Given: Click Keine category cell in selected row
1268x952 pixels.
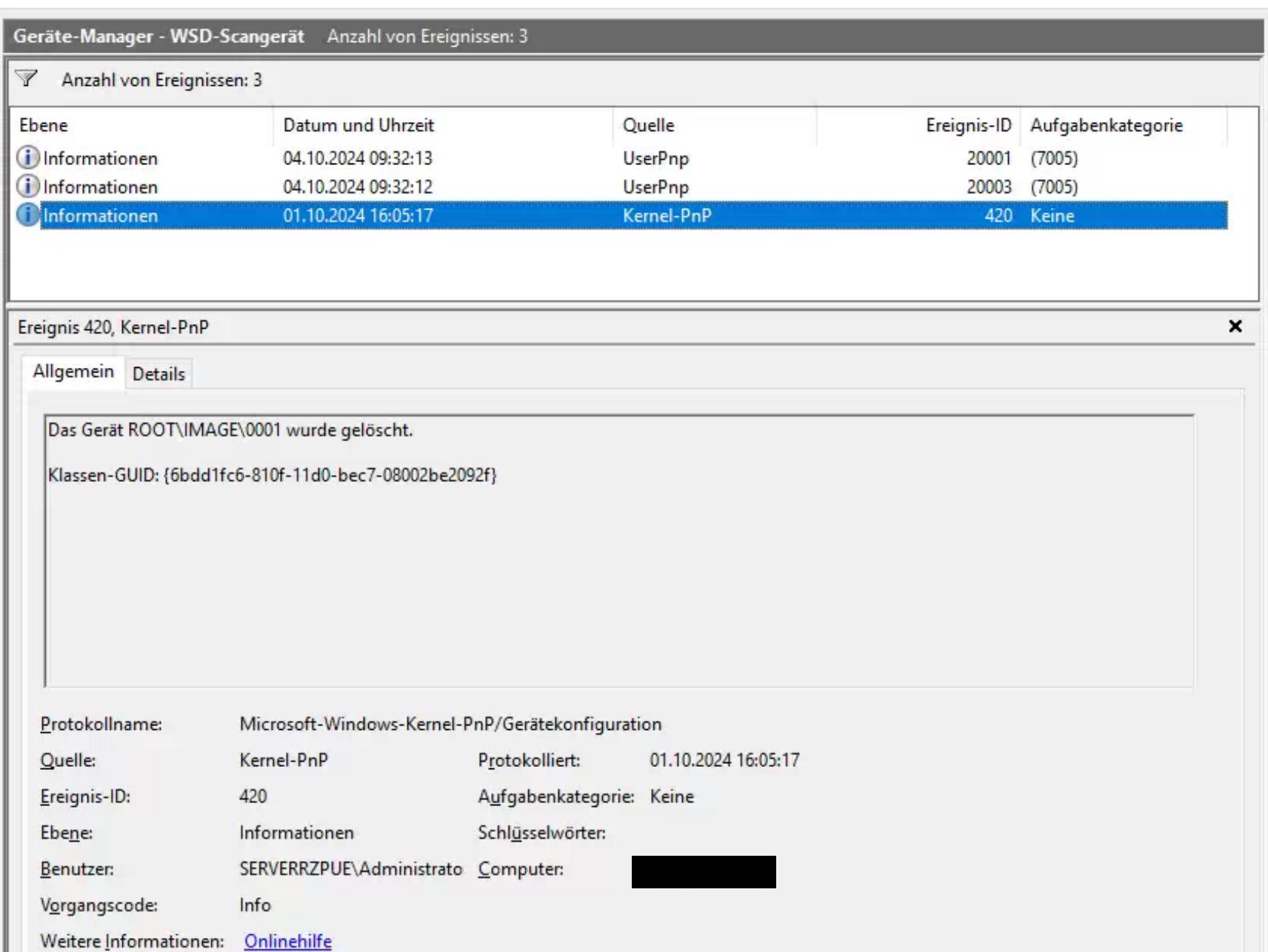Looking at the screenshot, I should tap(1052, 216).
